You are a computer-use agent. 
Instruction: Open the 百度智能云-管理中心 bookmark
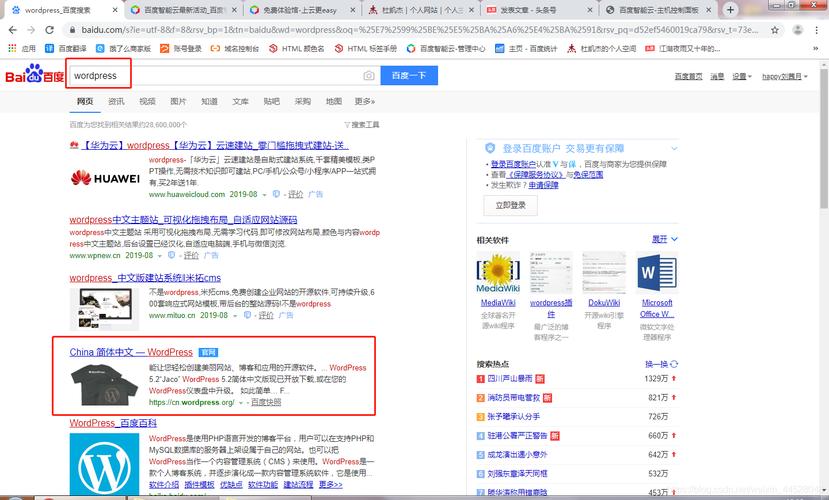click(446, 48)
